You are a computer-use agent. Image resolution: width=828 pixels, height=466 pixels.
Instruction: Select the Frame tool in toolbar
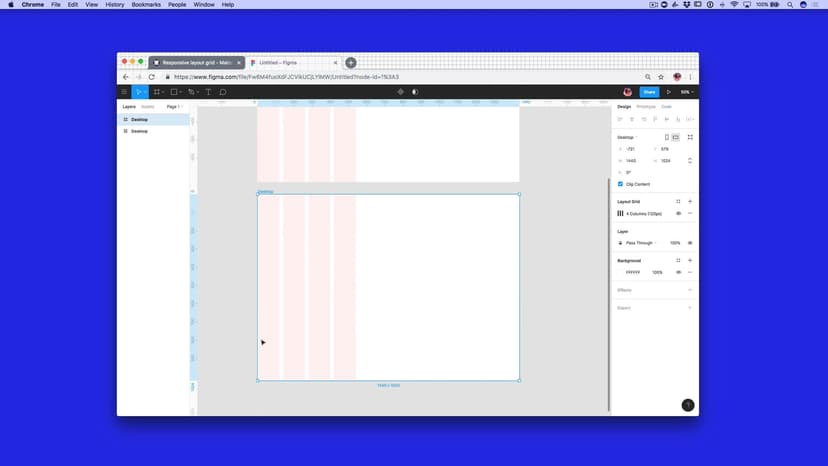click(x=157, y=92)
